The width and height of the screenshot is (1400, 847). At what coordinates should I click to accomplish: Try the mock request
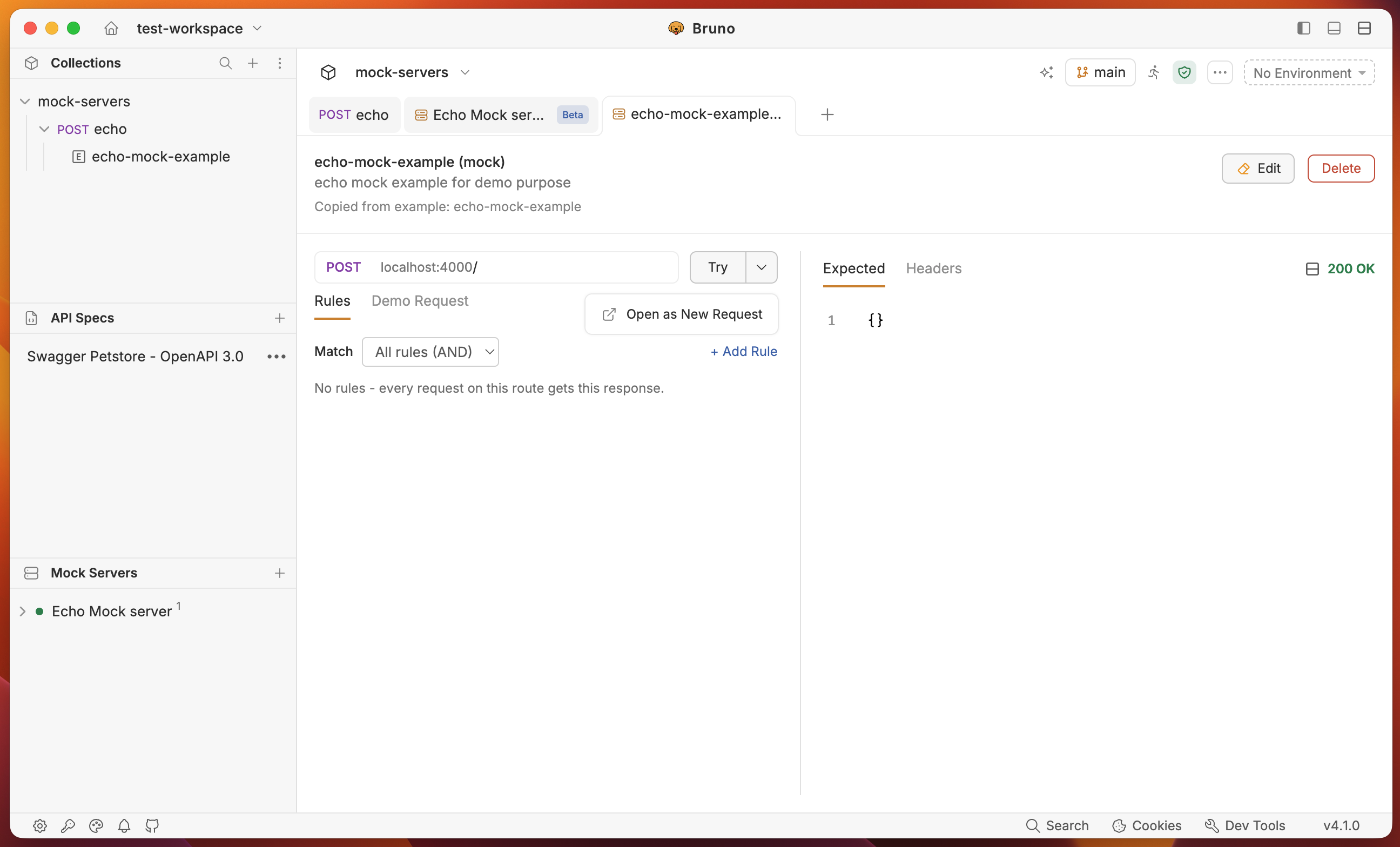point(718,267)
